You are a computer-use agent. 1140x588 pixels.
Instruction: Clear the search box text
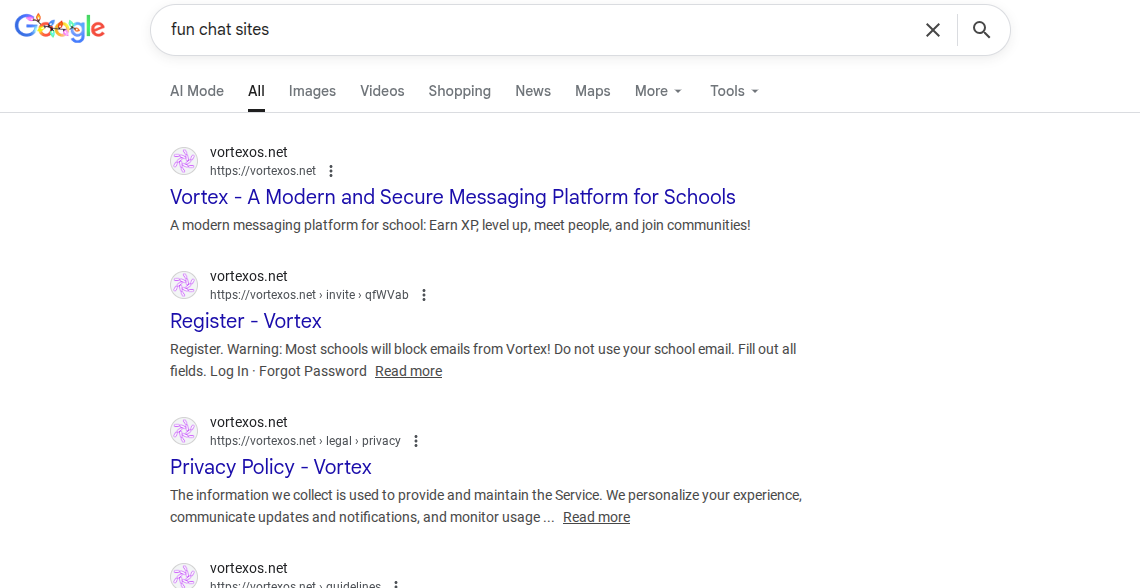pyautogui.click(x=932, y=30)
